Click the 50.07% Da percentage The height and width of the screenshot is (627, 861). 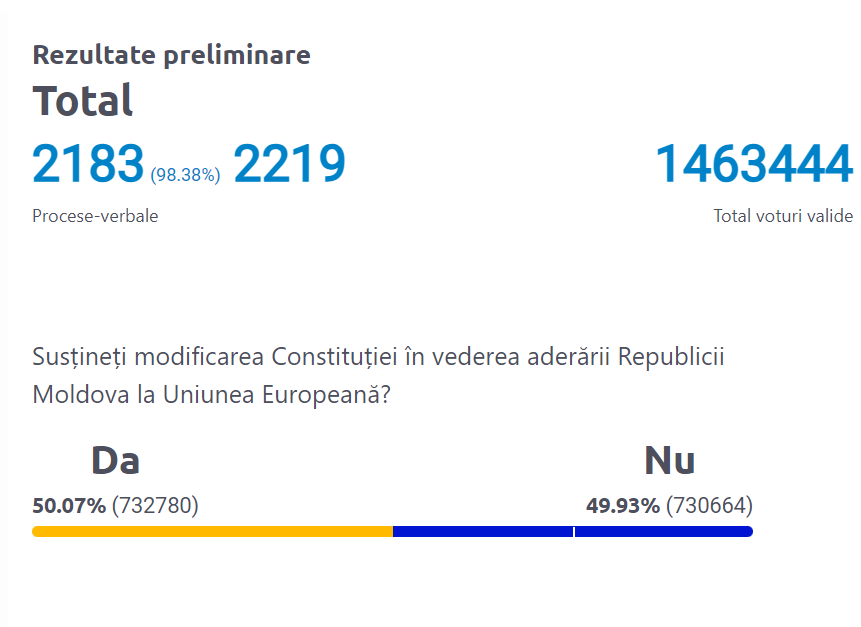[69, 505]
